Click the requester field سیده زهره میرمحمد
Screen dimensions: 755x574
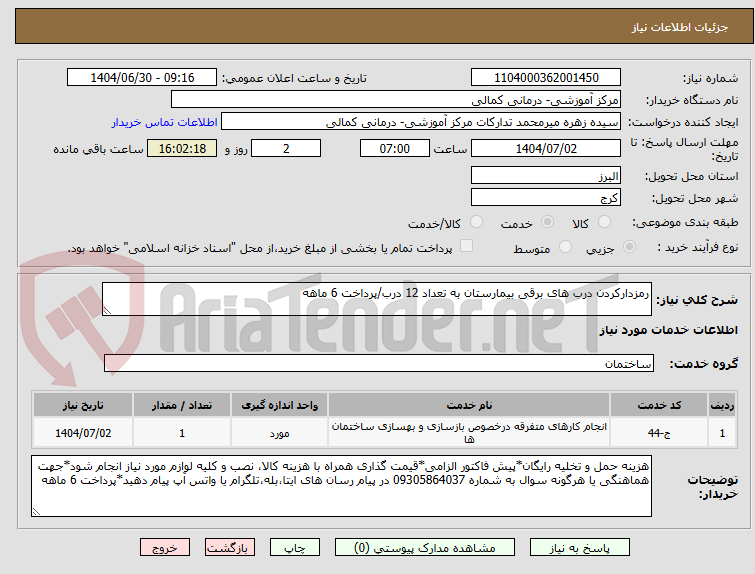(421, 122)
